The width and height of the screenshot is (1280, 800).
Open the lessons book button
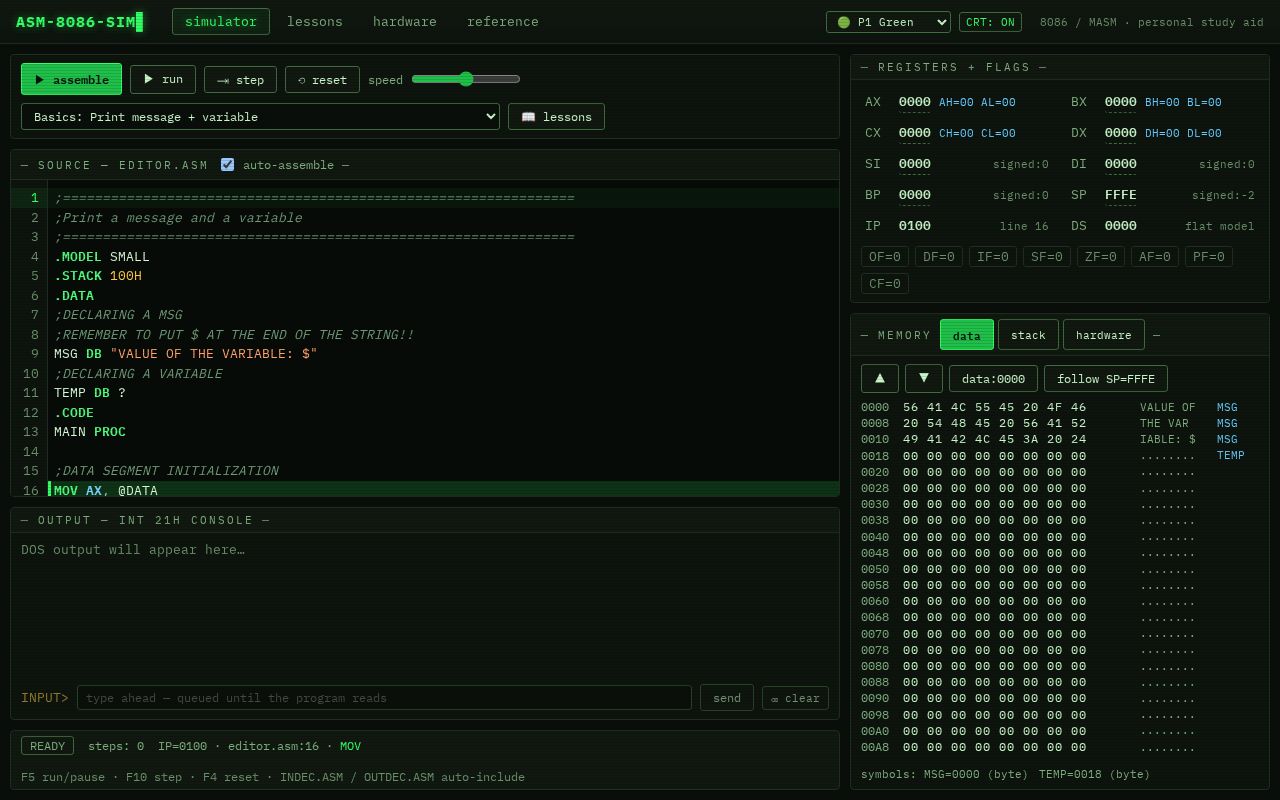click(556, 117)
